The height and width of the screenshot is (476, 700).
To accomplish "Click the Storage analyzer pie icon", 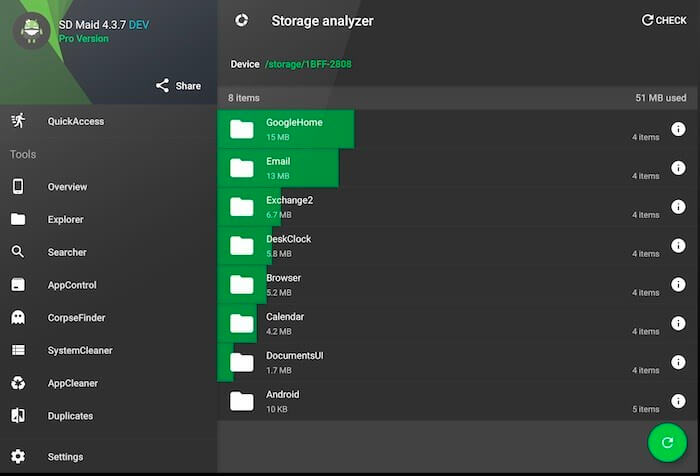I will coord(242,20).
